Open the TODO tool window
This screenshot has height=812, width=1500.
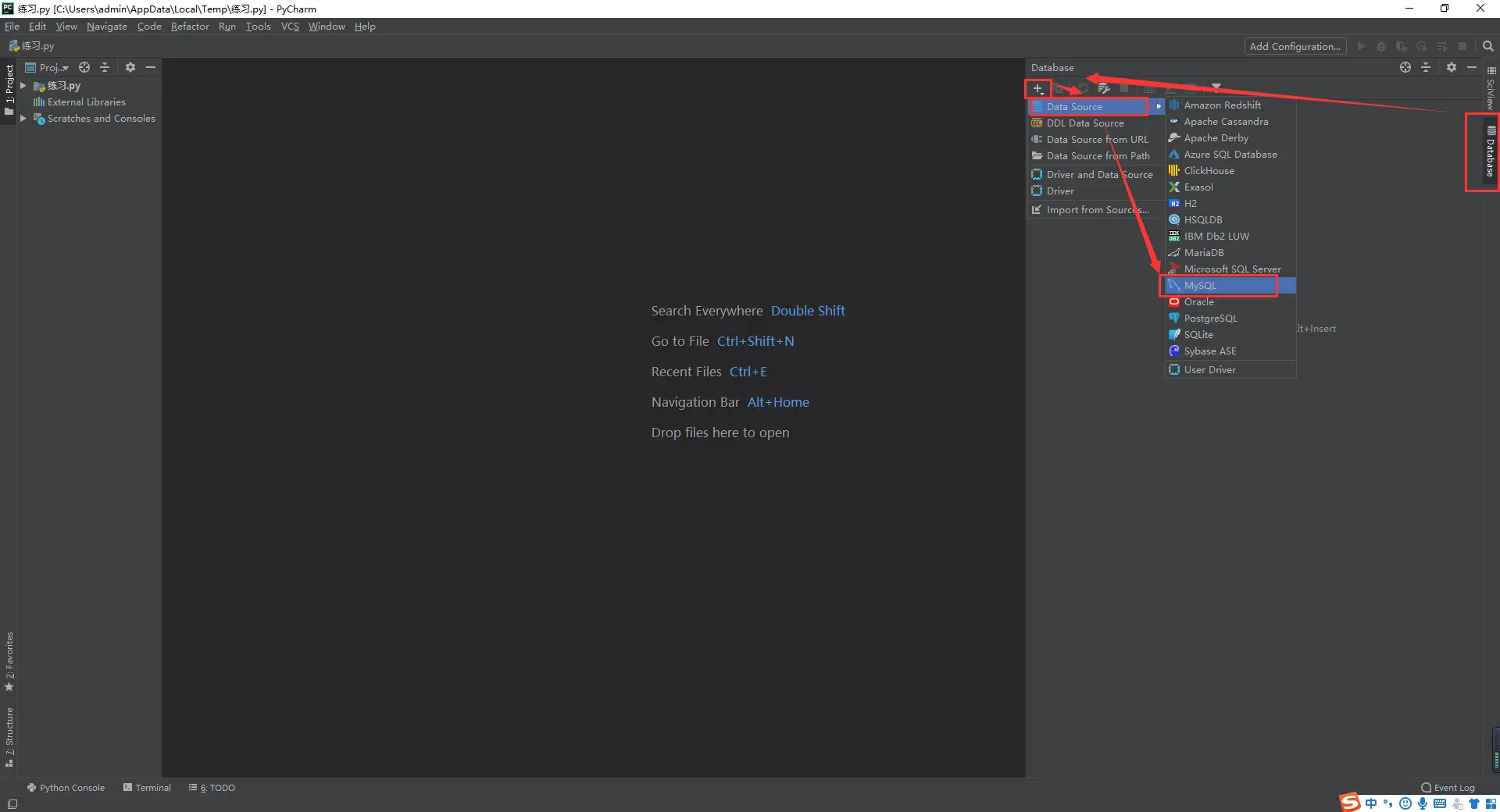[212, 788]
